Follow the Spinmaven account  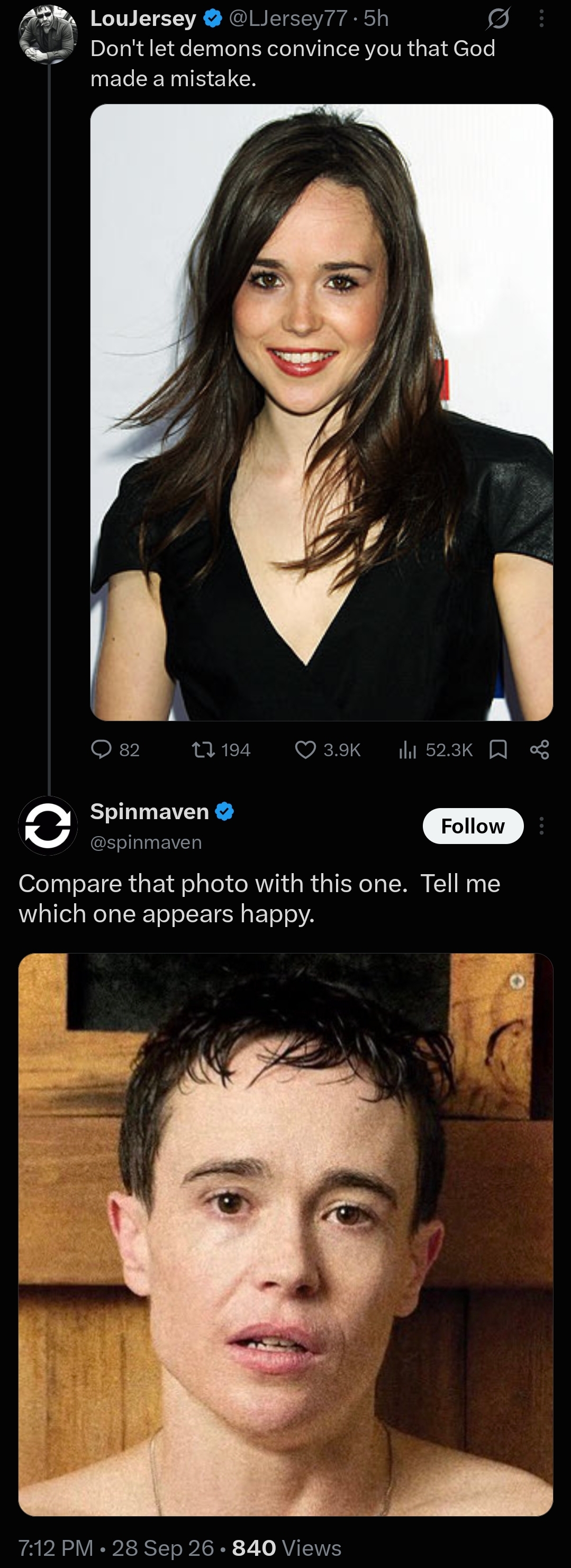click(x=473, y=826)
